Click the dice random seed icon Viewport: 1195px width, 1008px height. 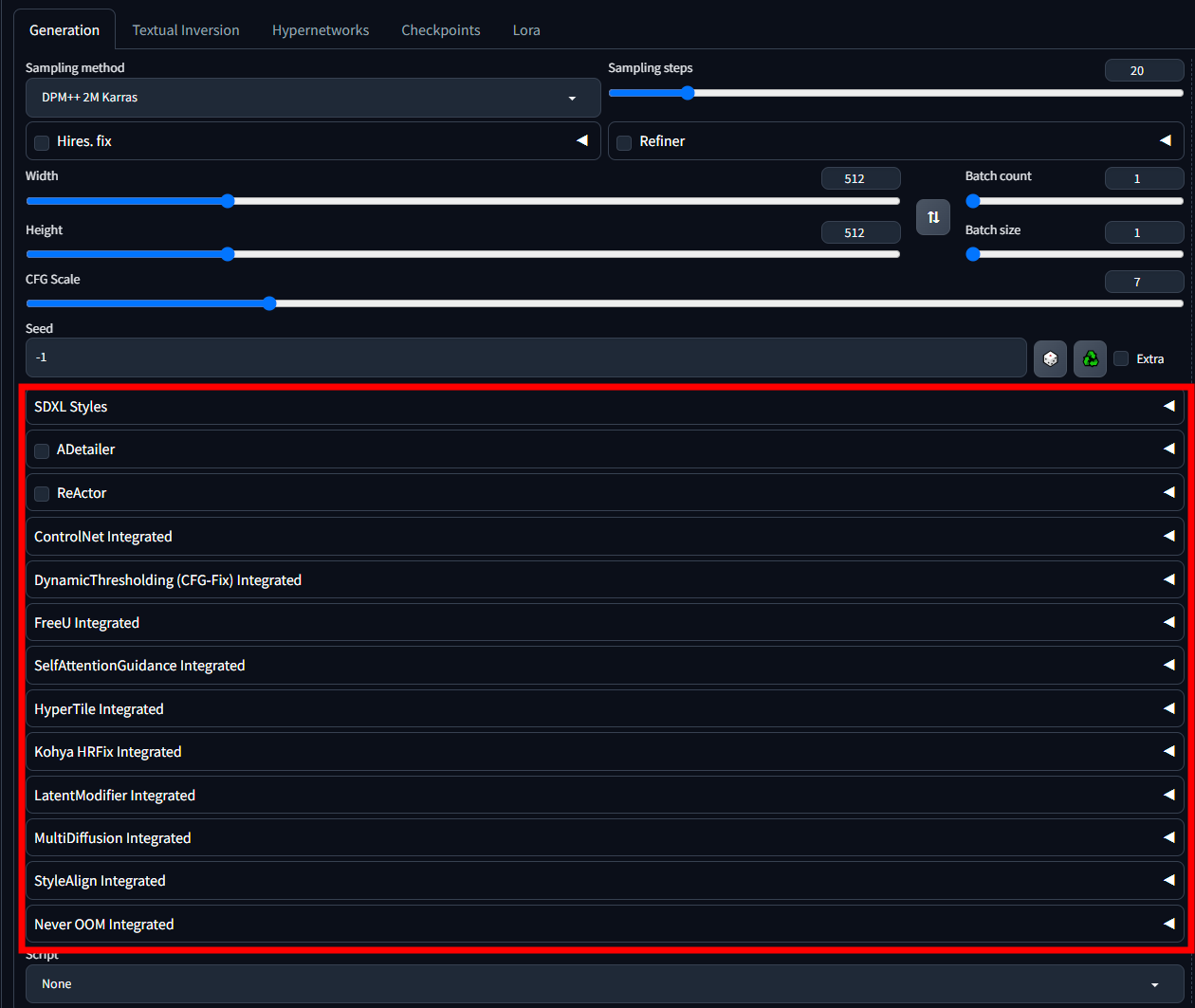(1050, 358)
